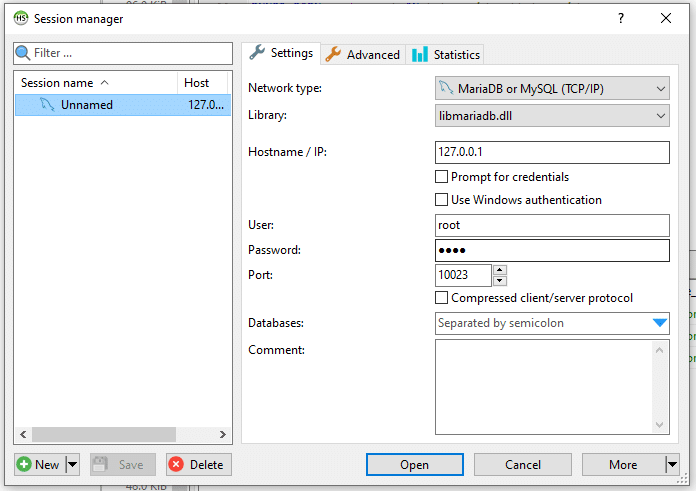Enable Compressed client/server protocol
696x491 pixels.
click(441, 297)
